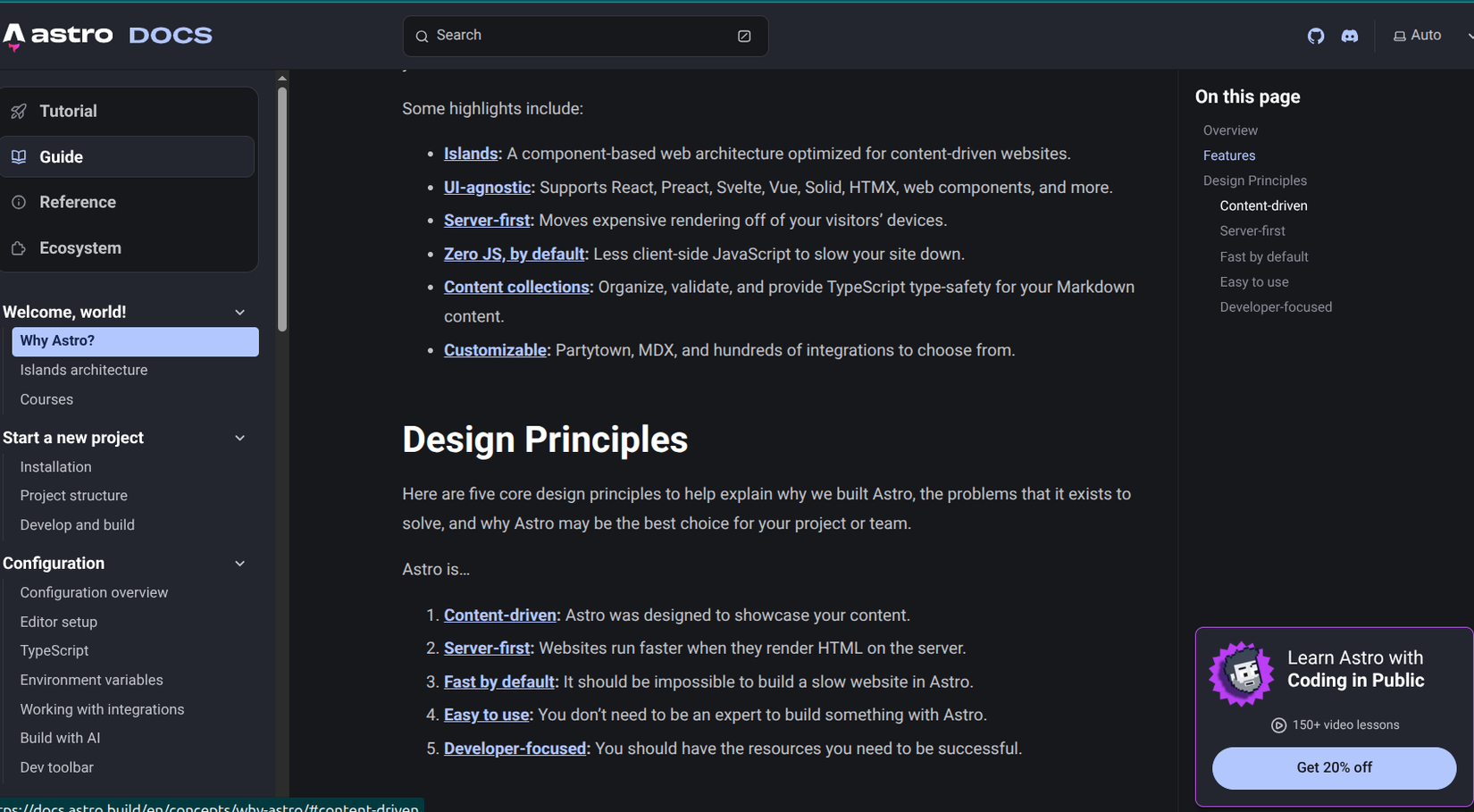Click the Astro logo in header
The image size is (1474, 812).
tap(58, 36)
